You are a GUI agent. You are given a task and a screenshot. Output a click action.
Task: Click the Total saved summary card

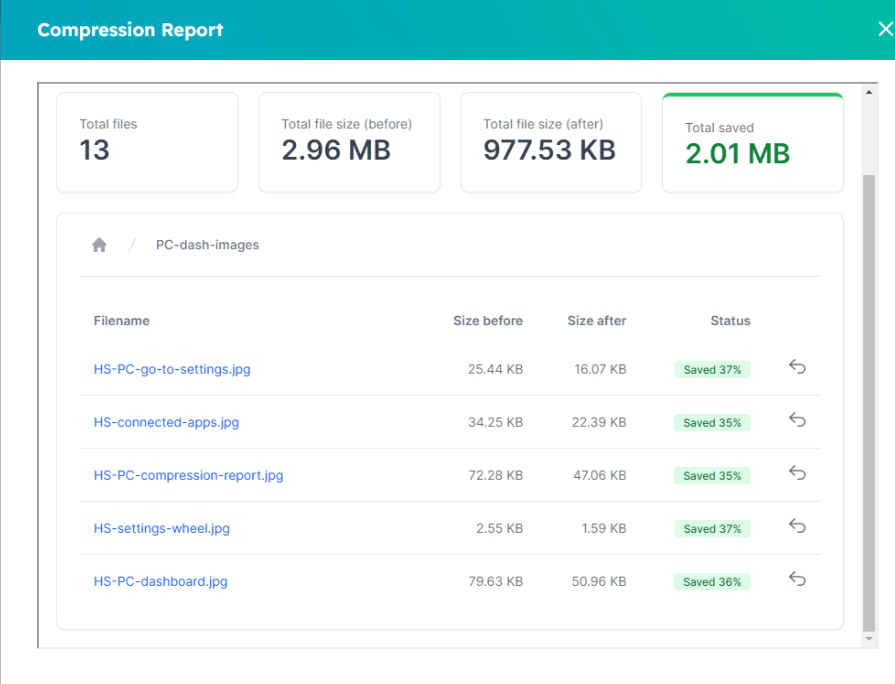(x=752, y=143)
